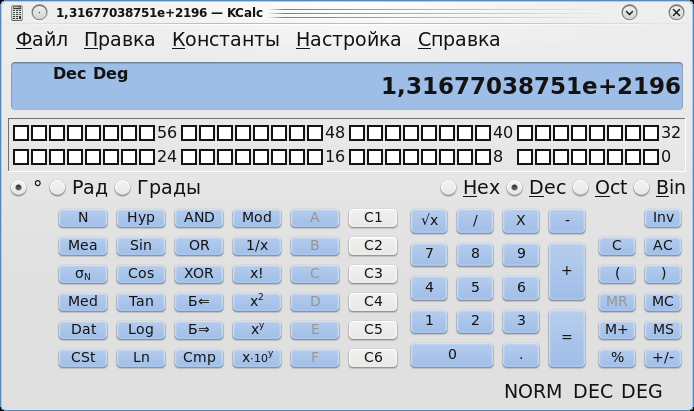694x411 pixels.
Task: Toggle the Inv inverse mode button
Action: (x=663, y=218)
